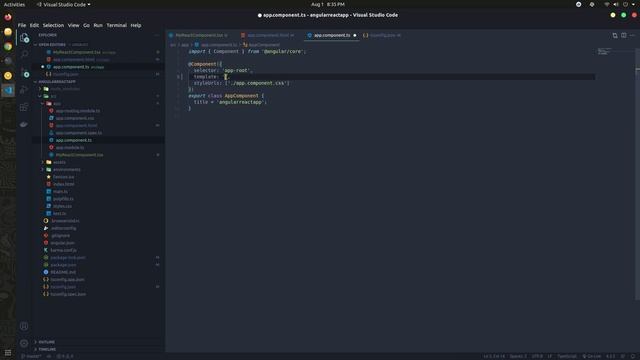Click the TypeScript language mode in status bar
This screenshot has width=640, height=360.
click(x=567, y=356)
